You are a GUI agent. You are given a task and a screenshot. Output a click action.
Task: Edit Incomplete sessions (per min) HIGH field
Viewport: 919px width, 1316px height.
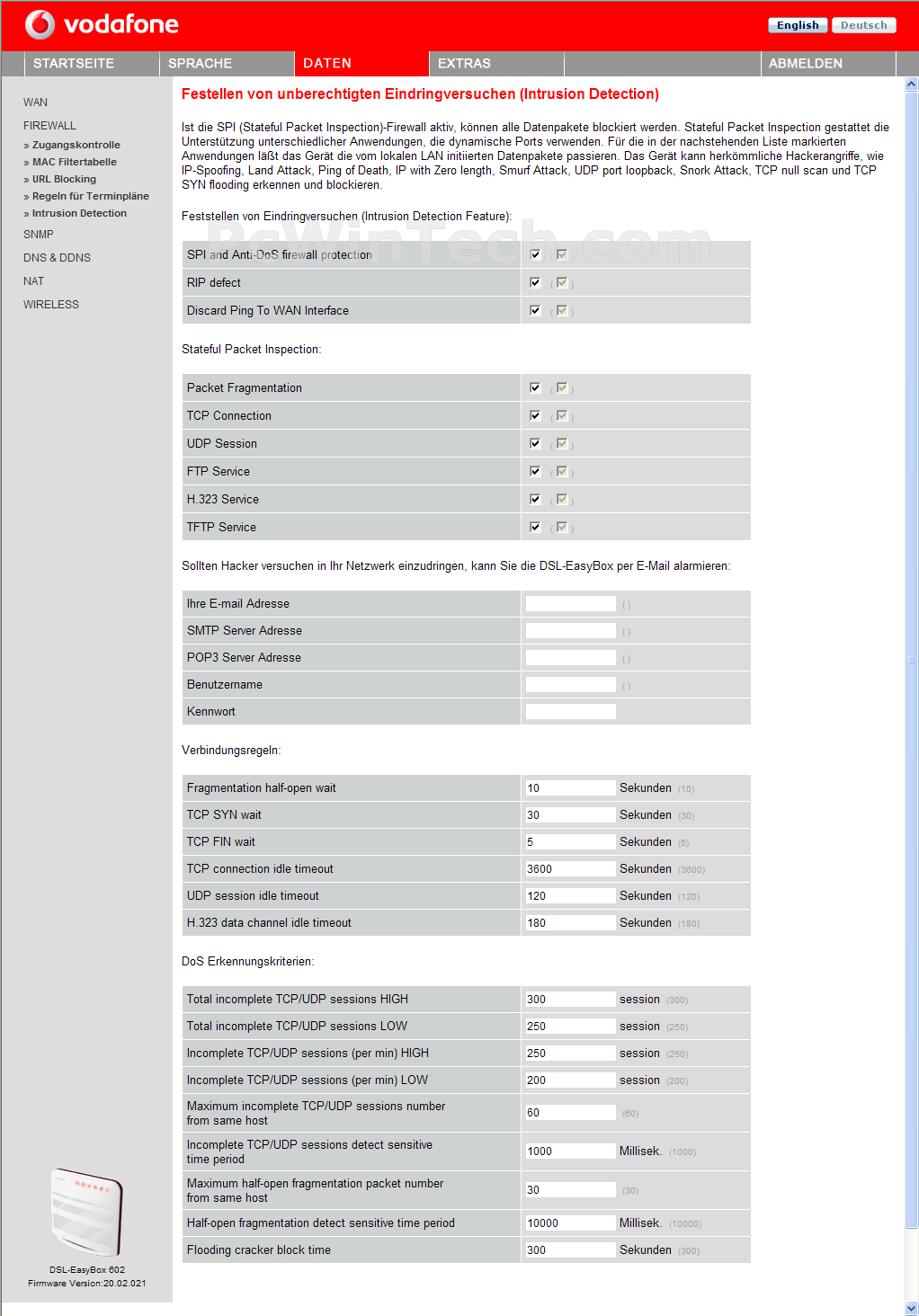click(x=571, y=1054)
